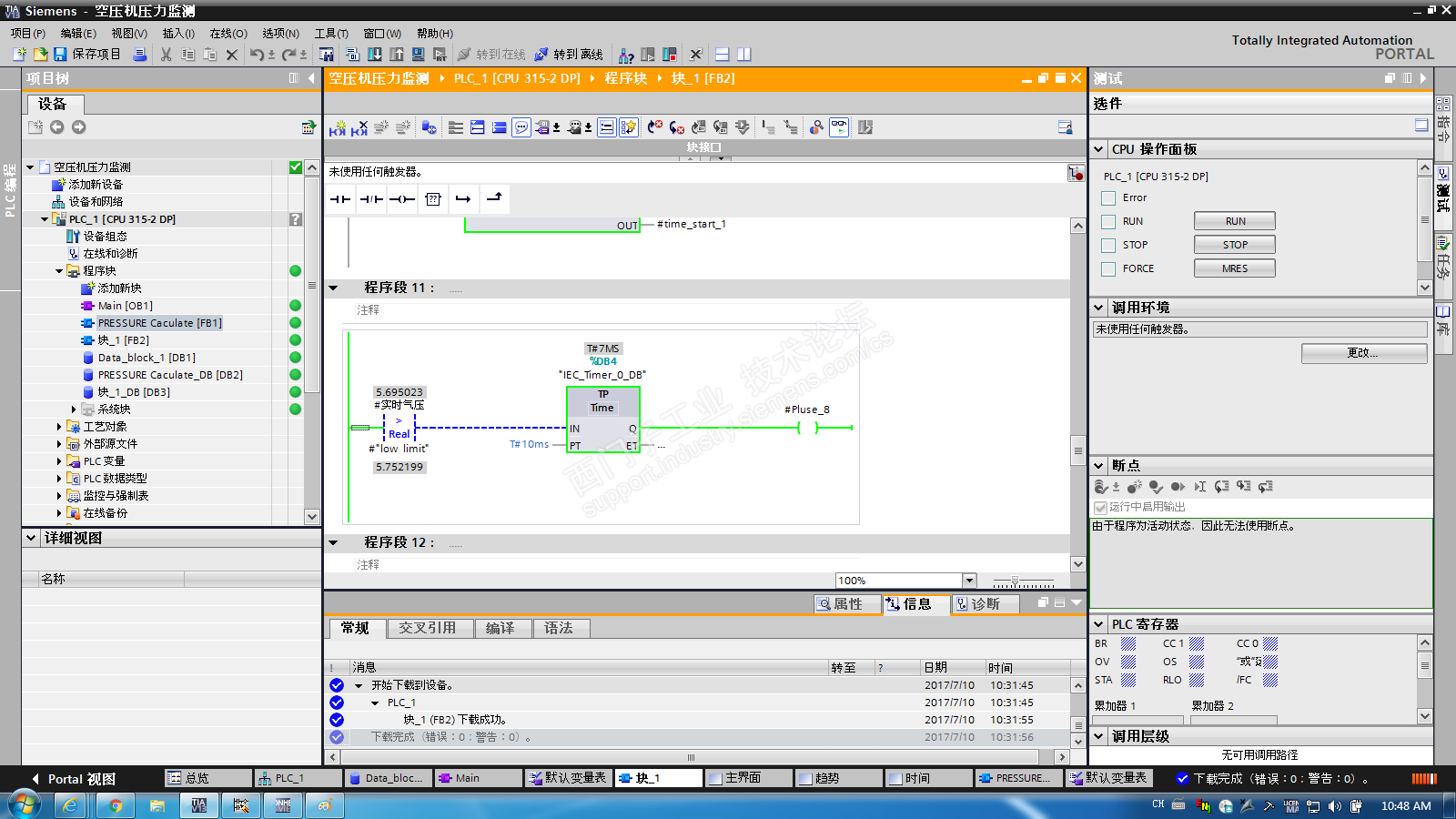Insert an output coil instruction
The image size is (1456, 819).
pos(402,198)
